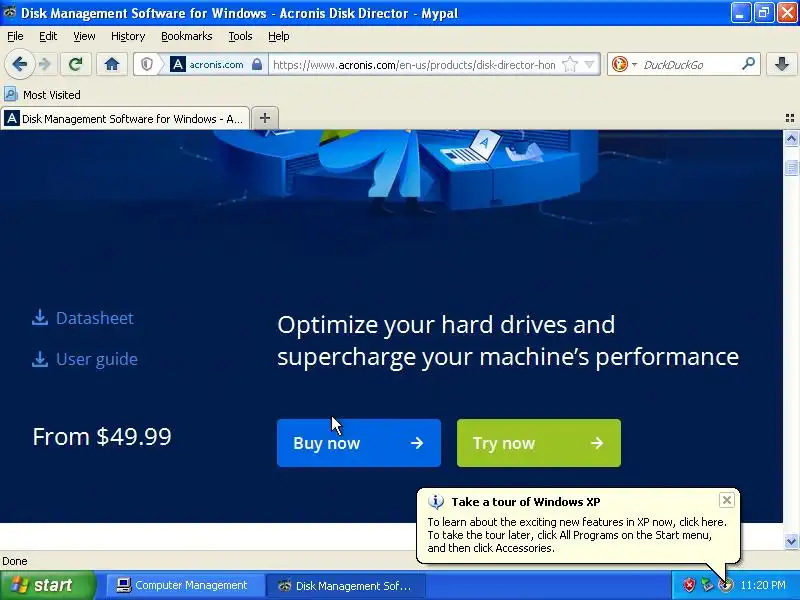
Task: Restore down the Mypal browser window
Action: 764,13
